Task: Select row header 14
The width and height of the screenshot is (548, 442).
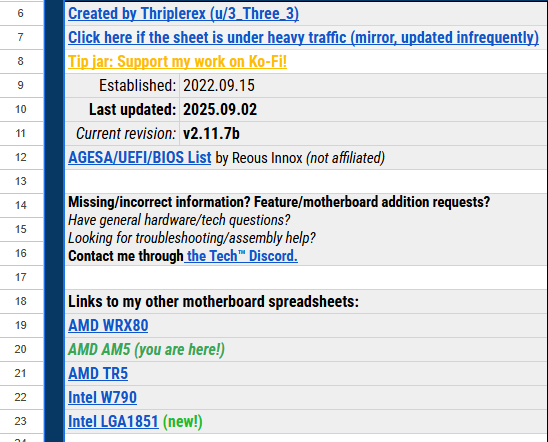Action: pyautogui.click(x=21, y=205)
